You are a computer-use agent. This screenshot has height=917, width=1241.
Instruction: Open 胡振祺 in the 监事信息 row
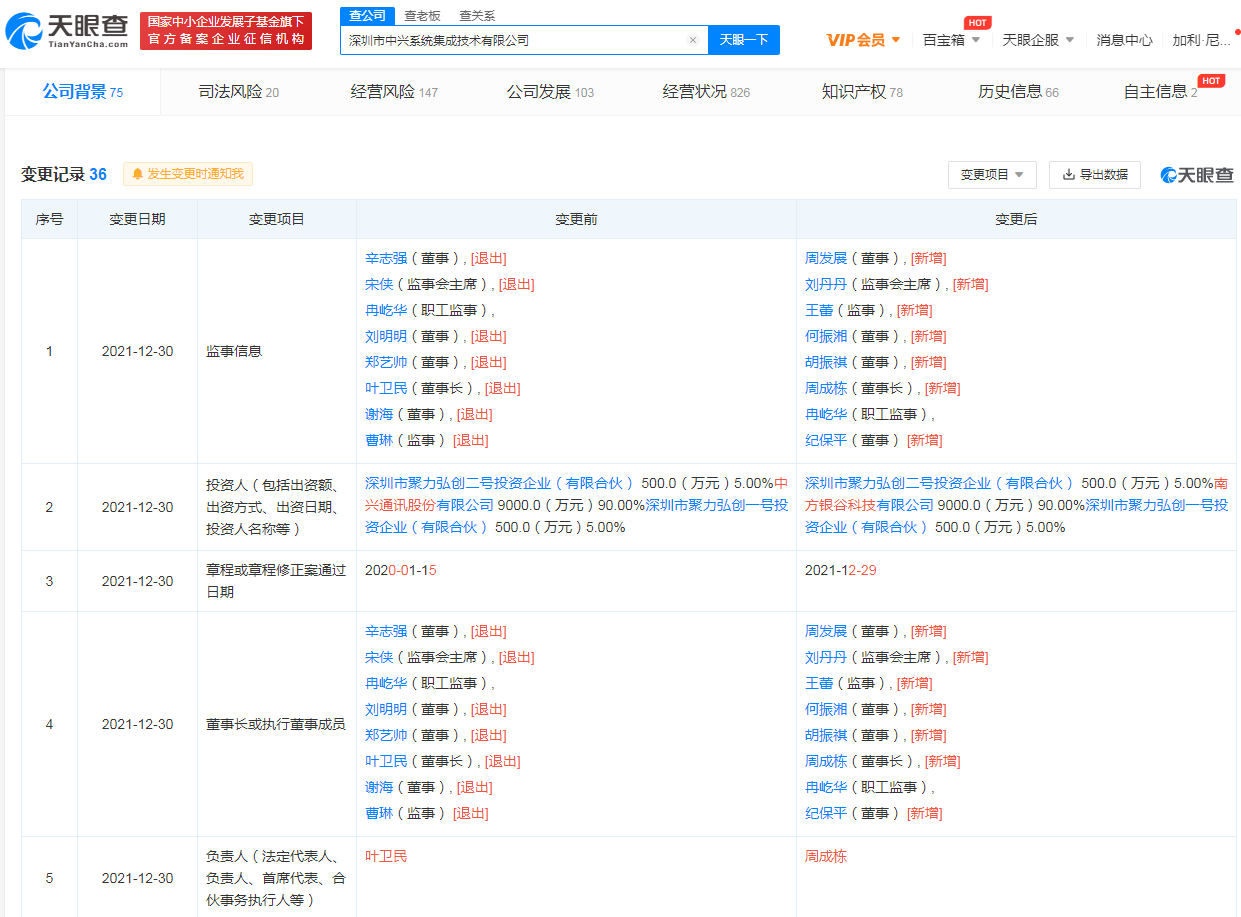[x=826, y=362]
